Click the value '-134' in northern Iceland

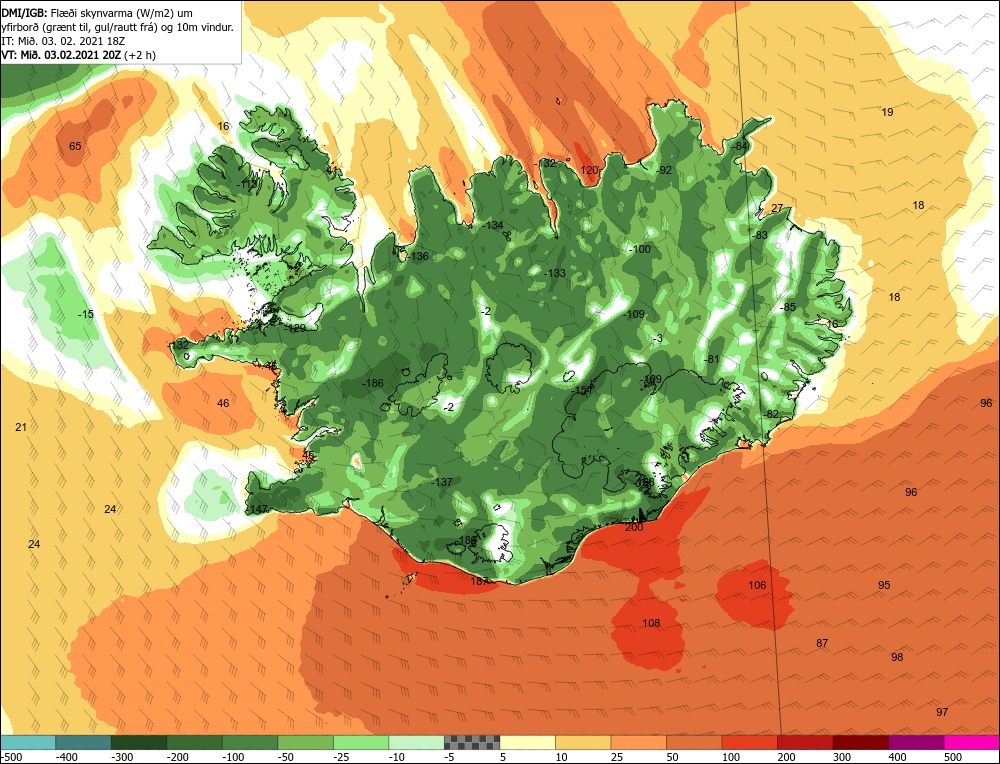[492, 226]
